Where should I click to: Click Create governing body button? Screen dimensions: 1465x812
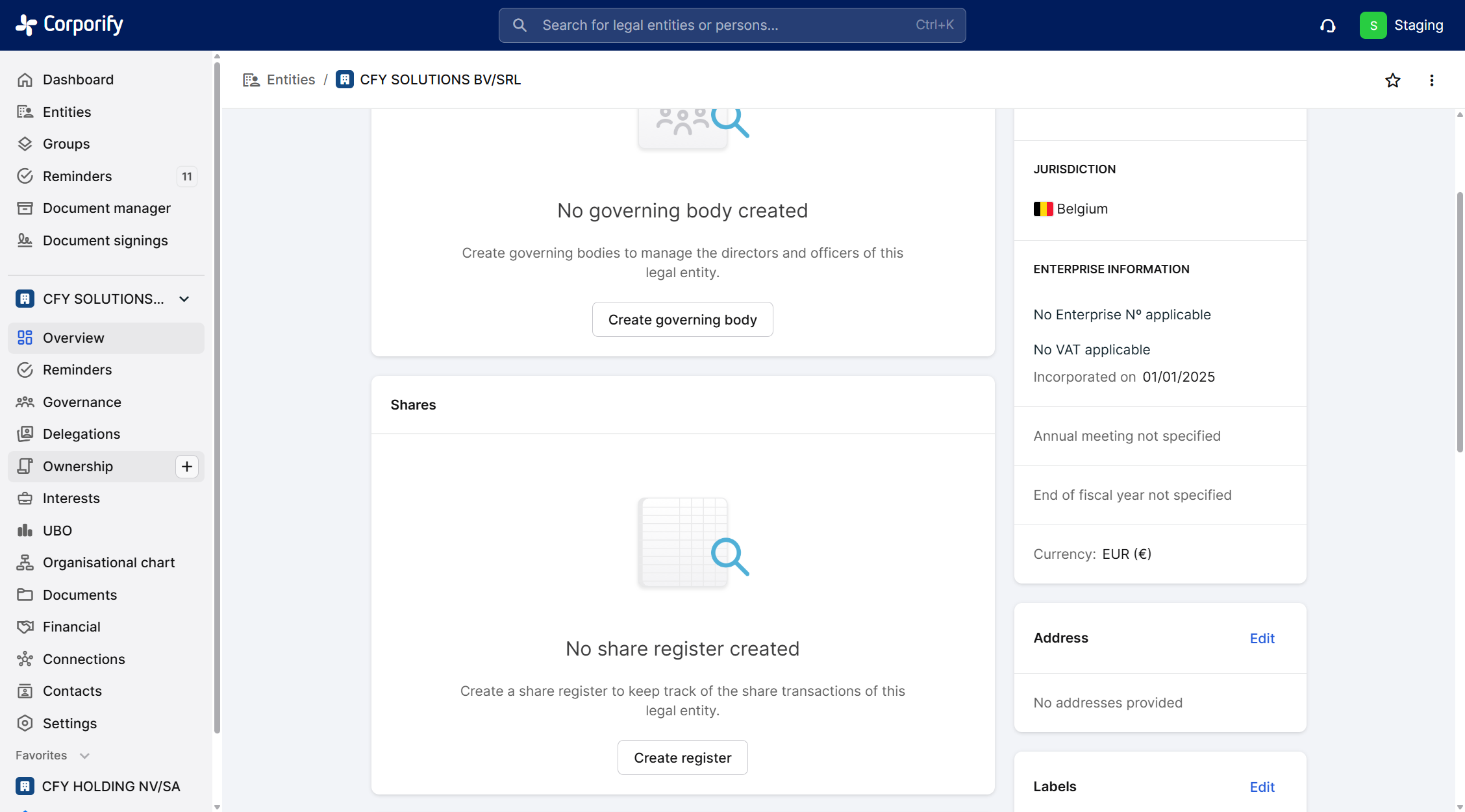click(x=682, y=320)
